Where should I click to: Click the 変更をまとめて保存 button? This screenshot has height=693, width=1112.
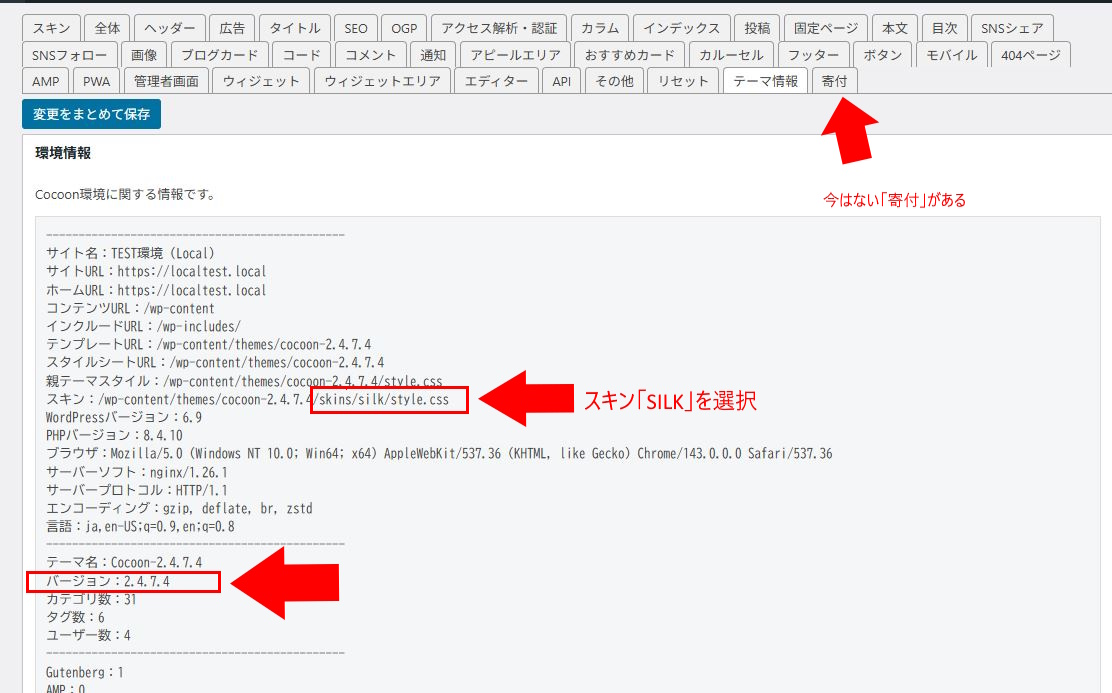(91, 114)
